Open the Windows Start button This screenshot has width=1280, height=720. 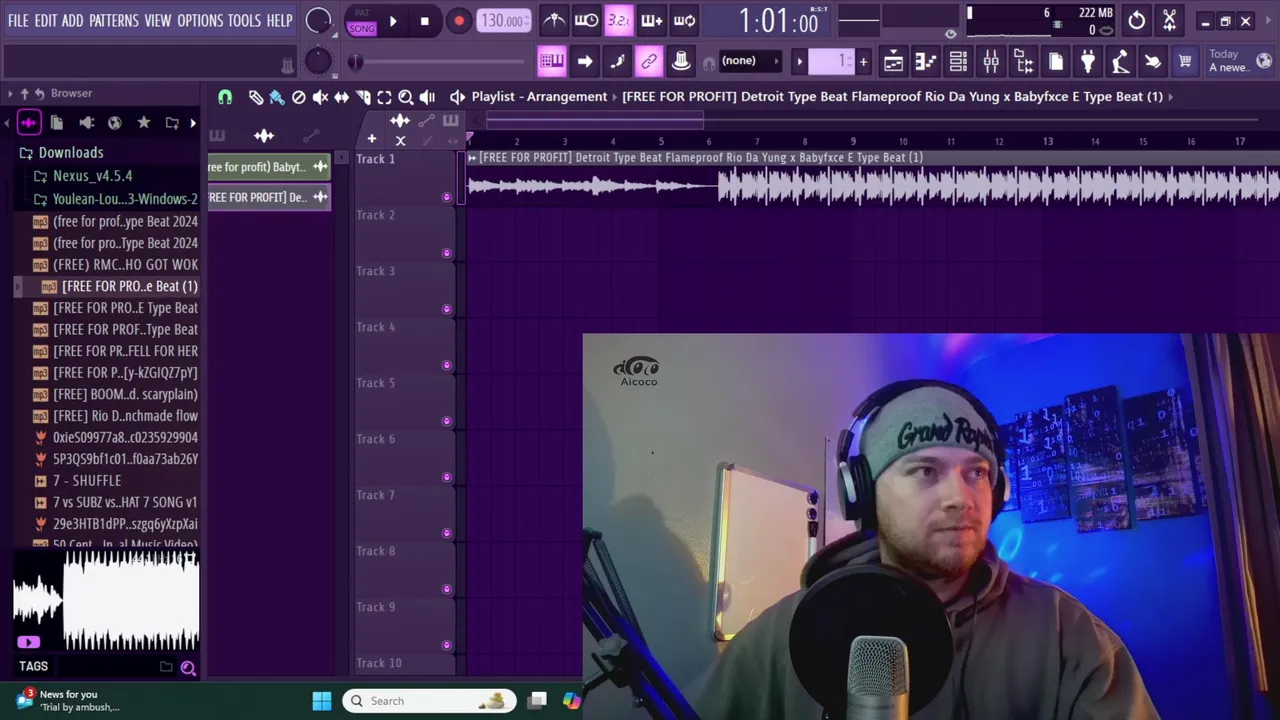(x=322, y=701)
